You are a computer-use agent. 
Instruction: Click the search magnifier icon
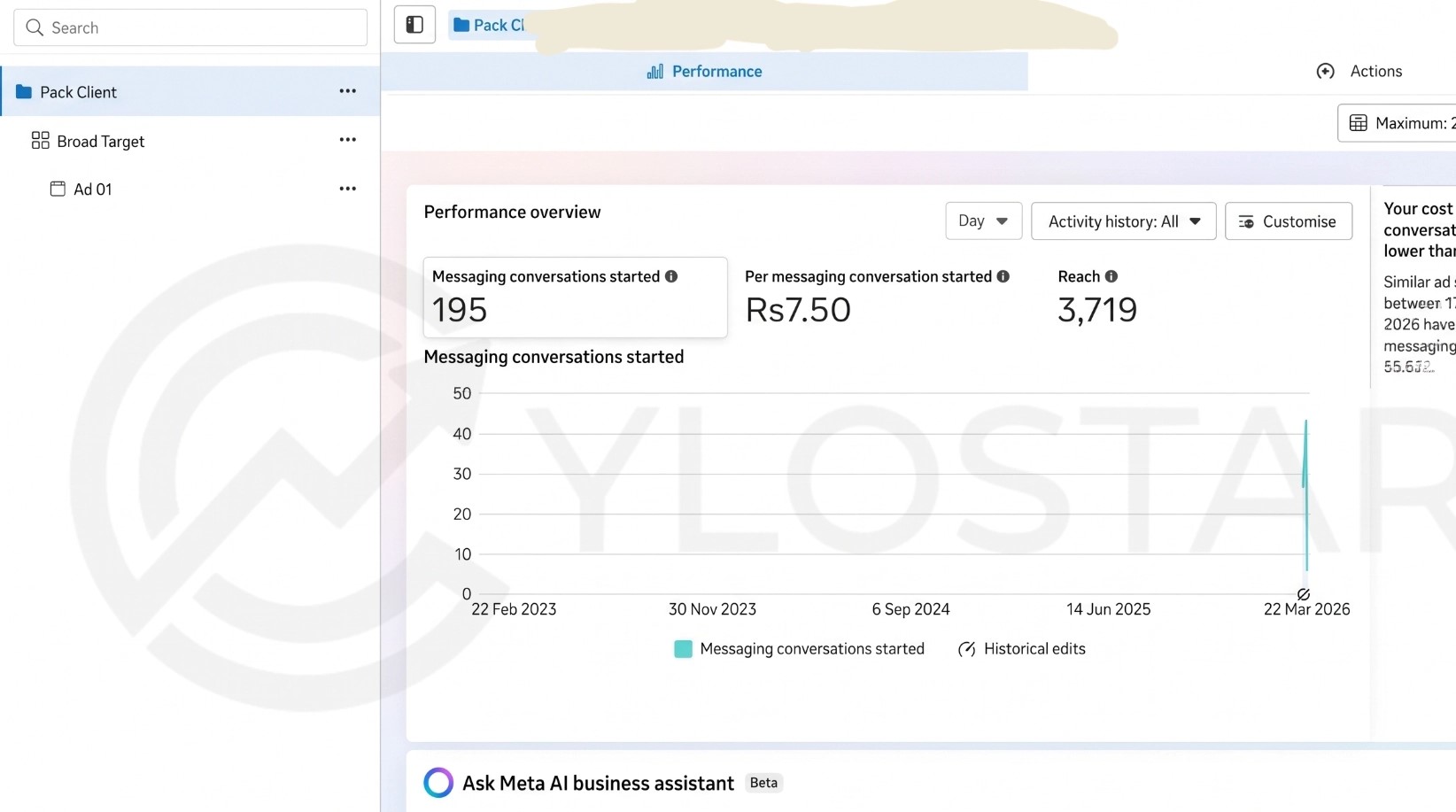(x=35, y=27)
